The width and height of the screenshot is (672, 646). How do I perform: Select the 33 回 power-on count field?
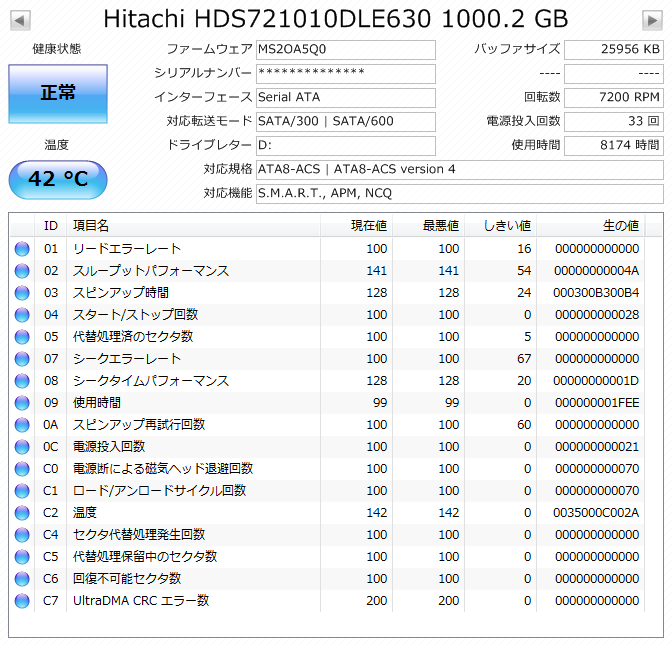614,122
